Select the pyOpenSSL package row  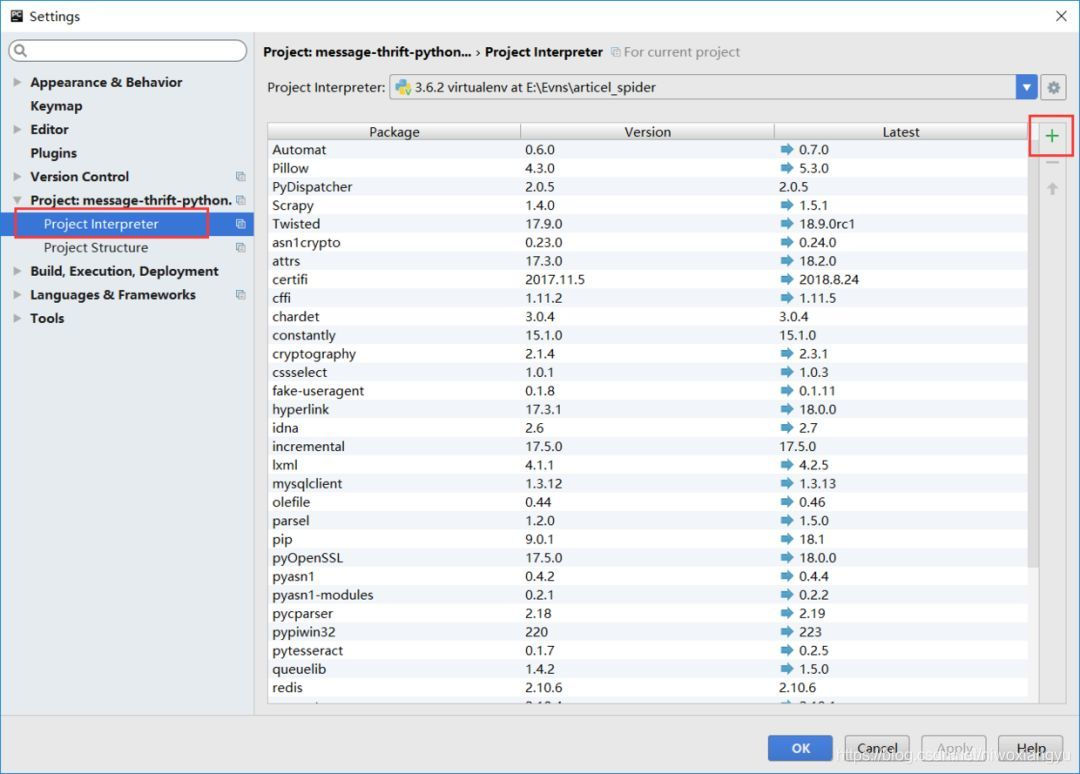click(647, 558)
